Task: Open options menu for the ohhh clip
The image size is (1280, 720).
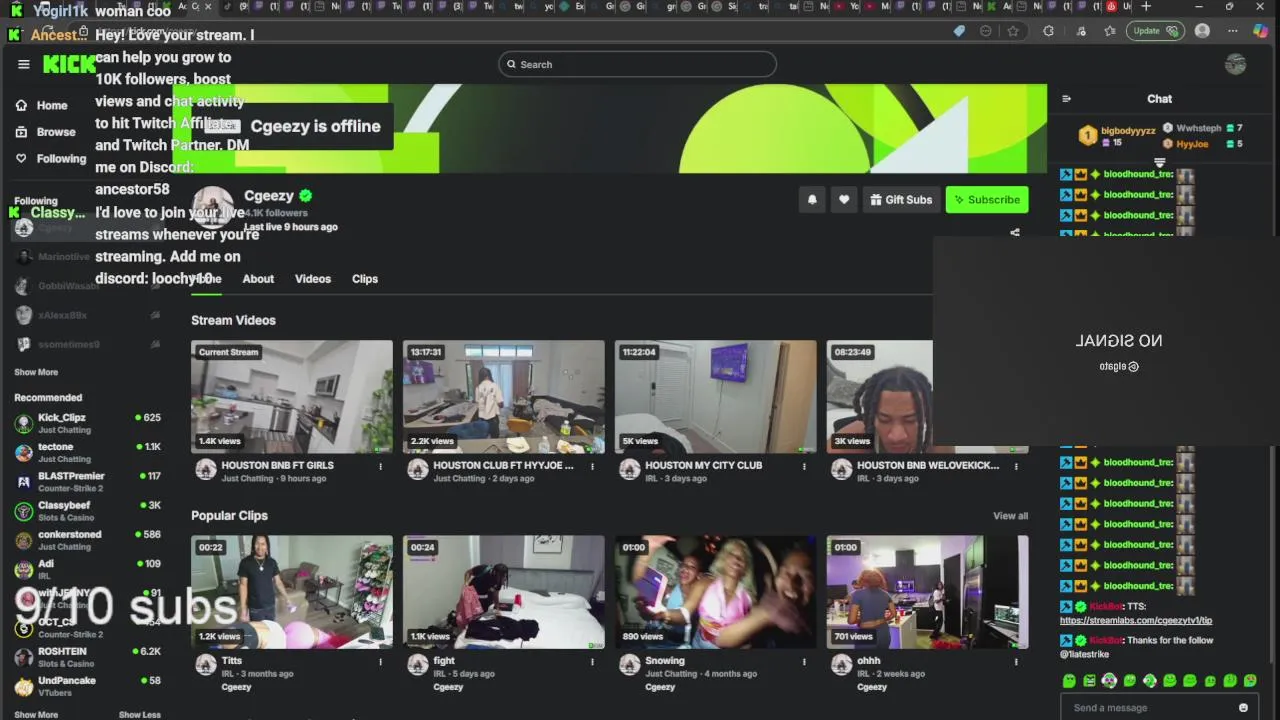Action: [1016, 661]
